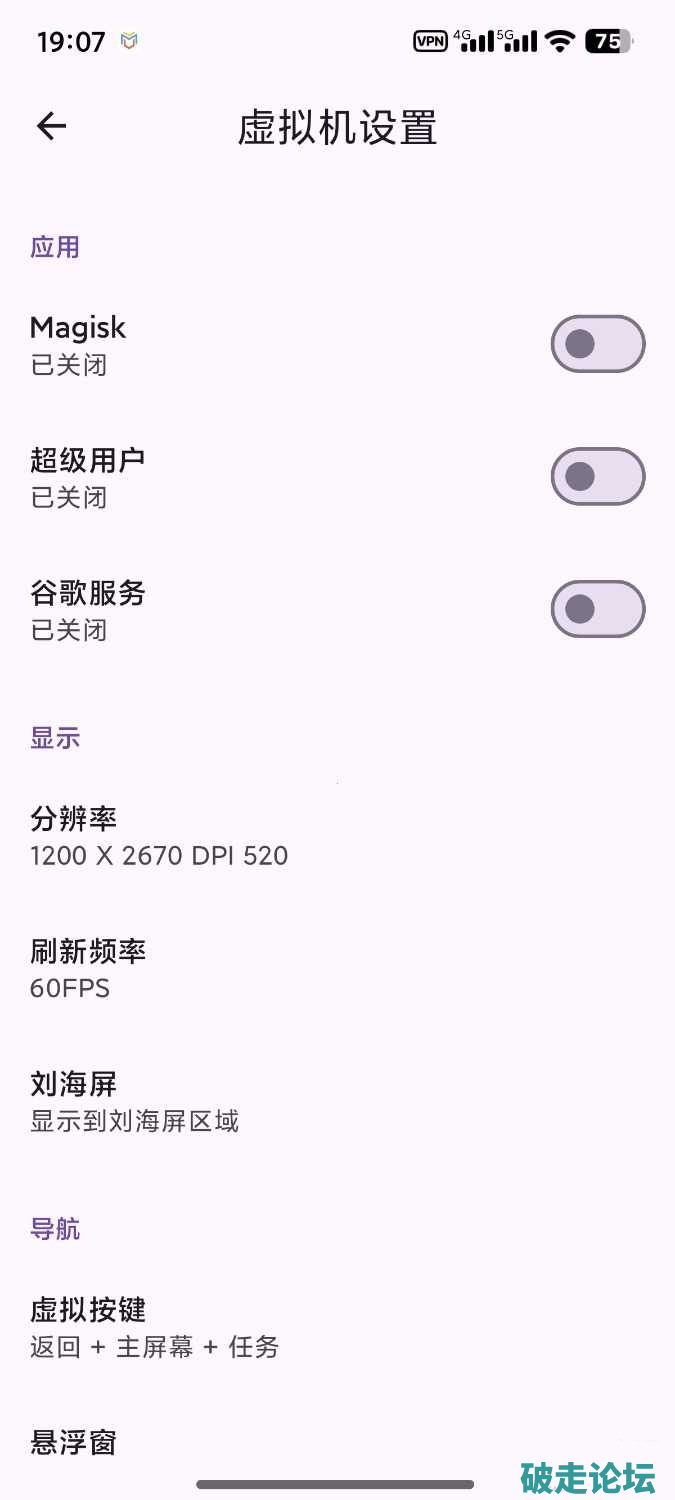The image size is (675, 1500).
Task: Tap the 谷歌服务 setting label
Action: 88,593
